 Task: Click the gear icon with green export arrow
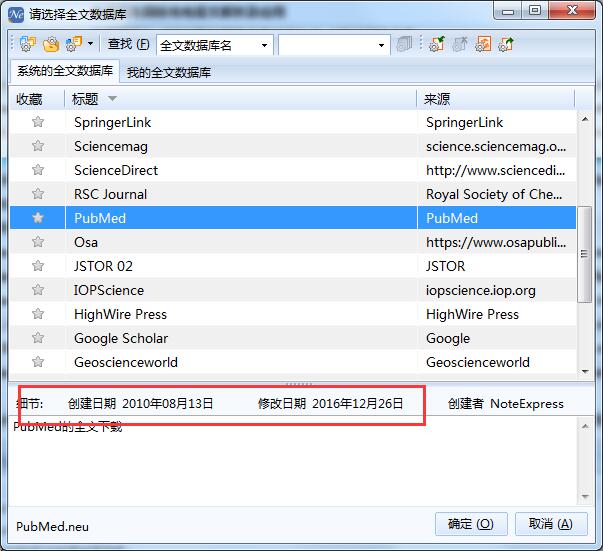(506, 44)
